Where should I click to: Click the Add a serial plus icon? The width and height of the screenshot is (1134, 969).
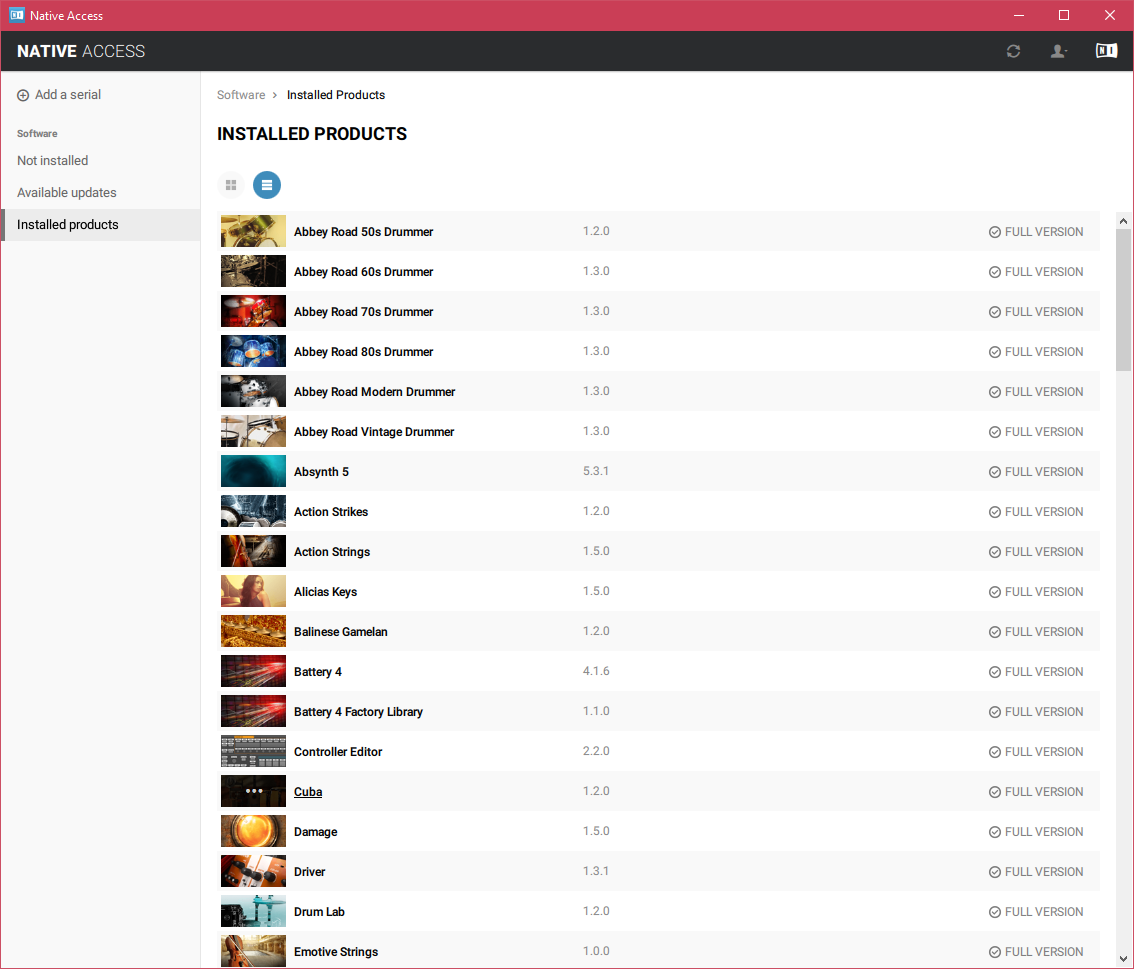coord(23,95)
